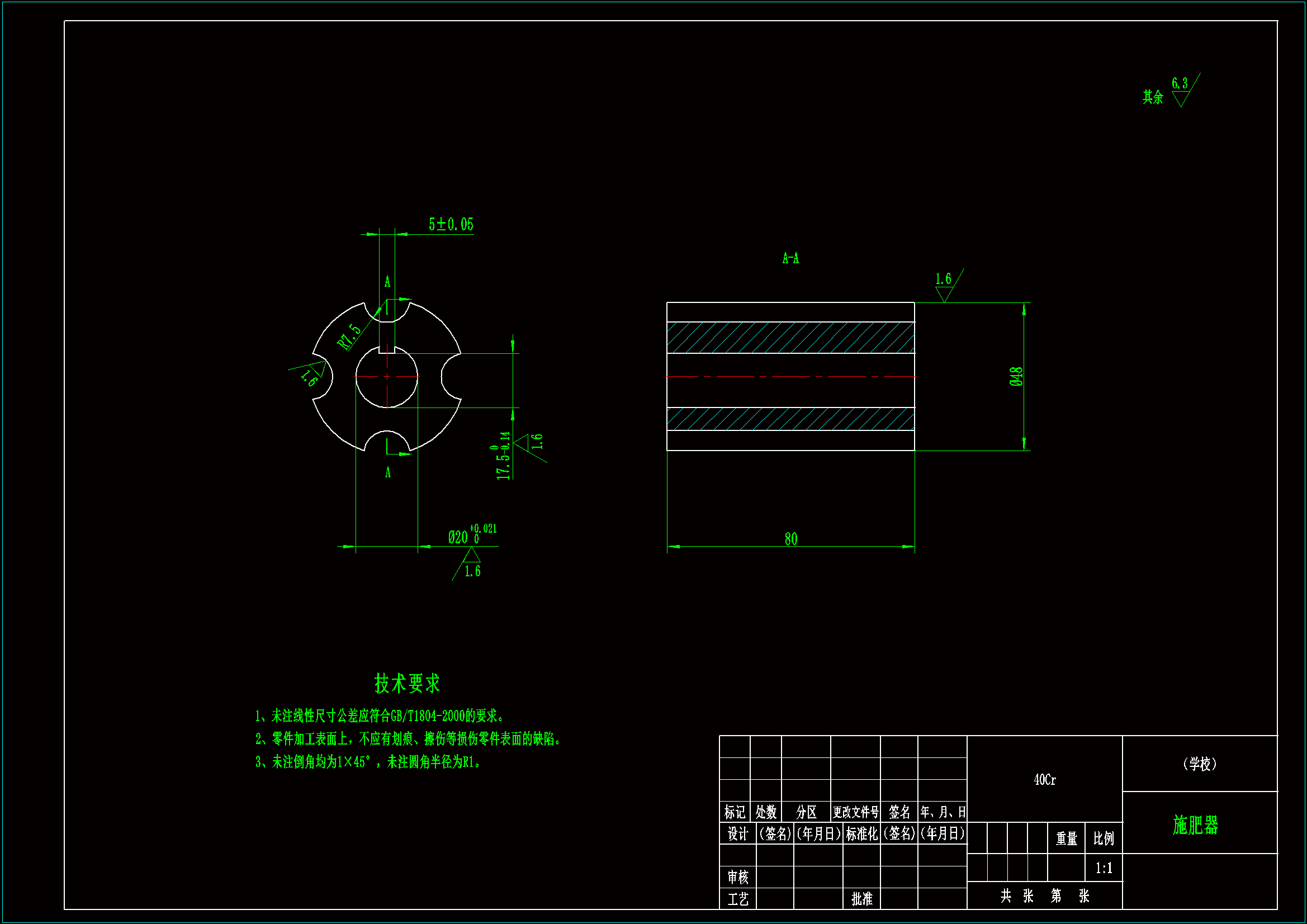Click the requirement line about 1×45° chamfers

(x=368, y=762)
